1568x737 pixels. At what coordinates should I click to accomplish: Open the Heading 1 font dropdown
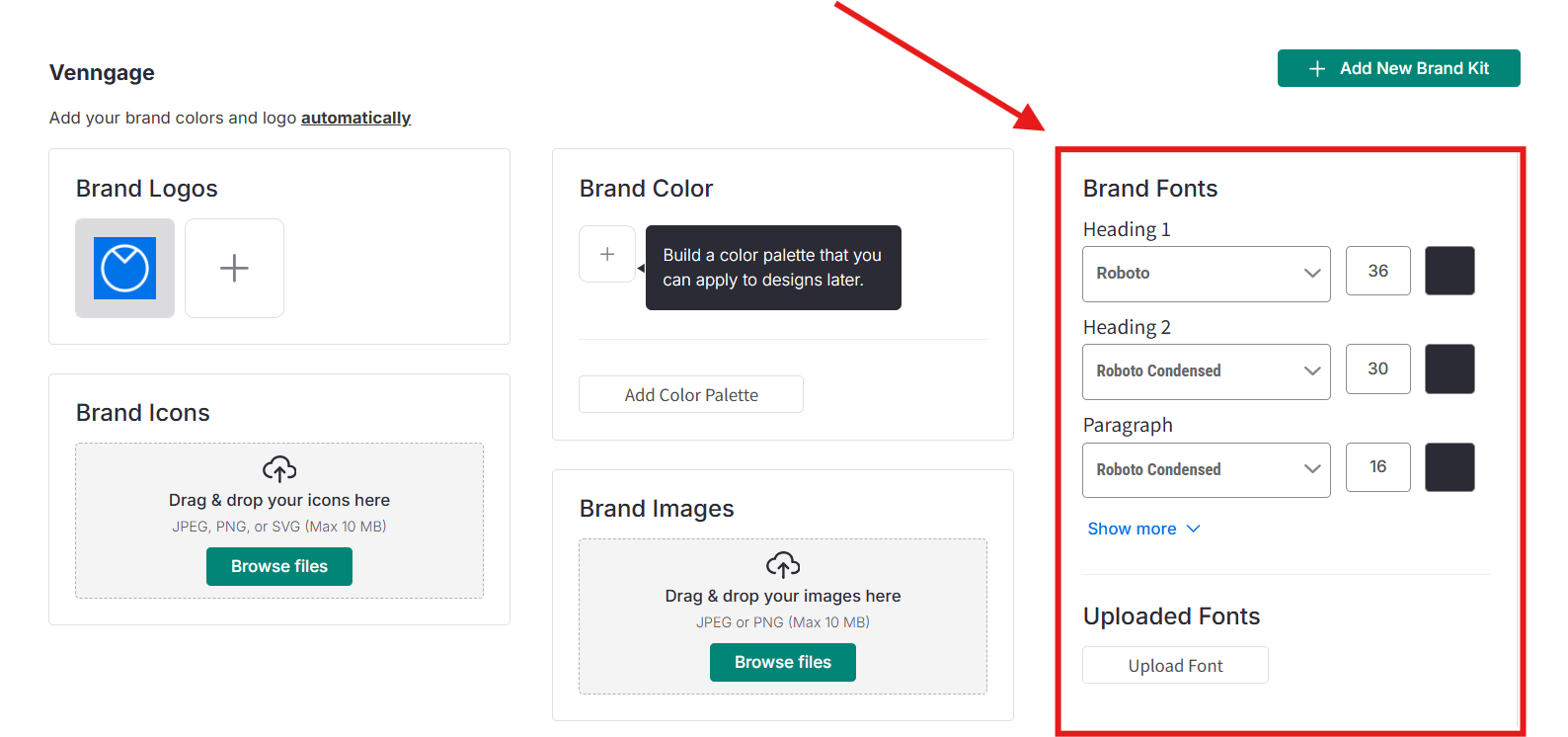[x=1206, y=274]
